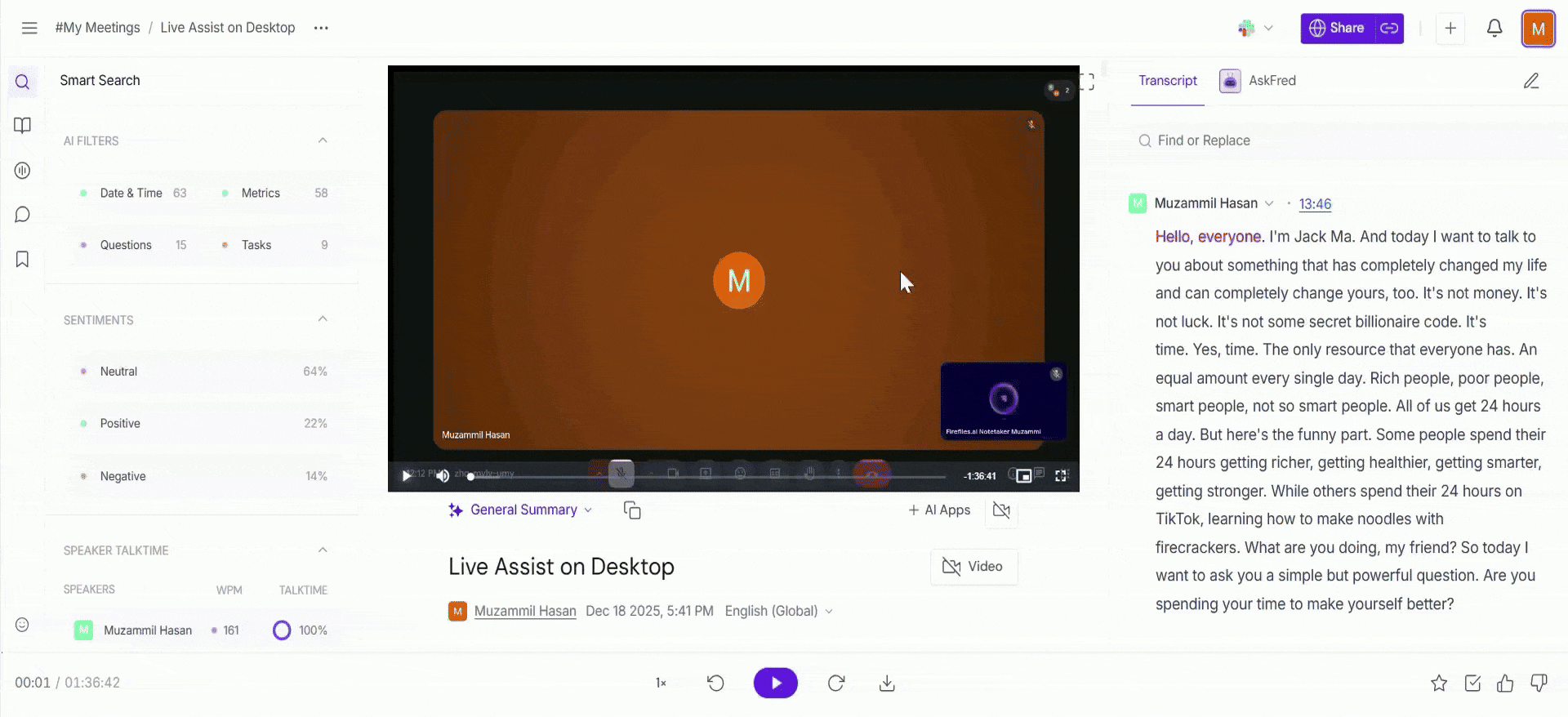Expand the Slack integration dropdown arrow
The height and width of the screenshot is (717, 1568).
pos(1268,28)
